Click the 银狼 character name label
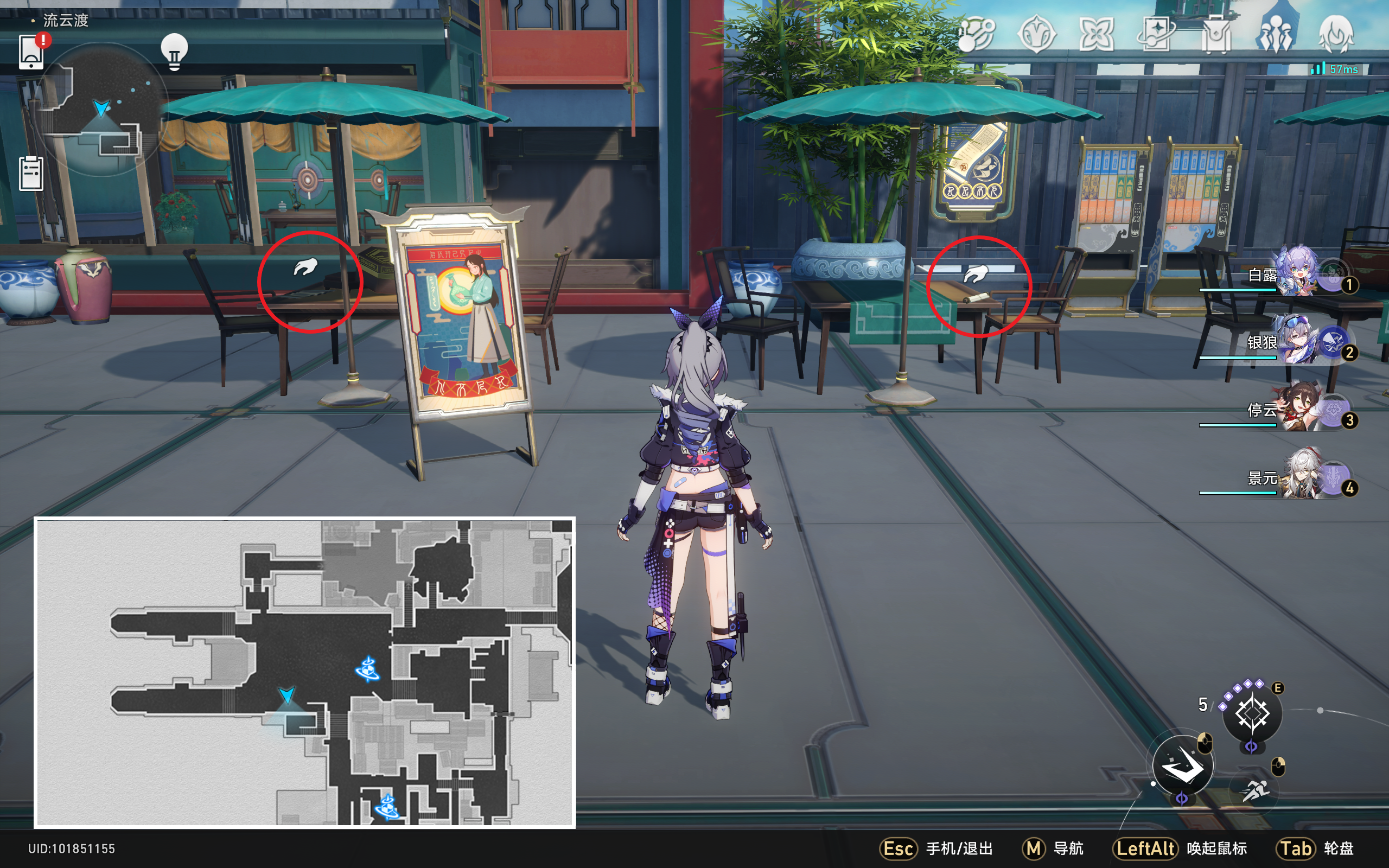 pos(1262,343)
